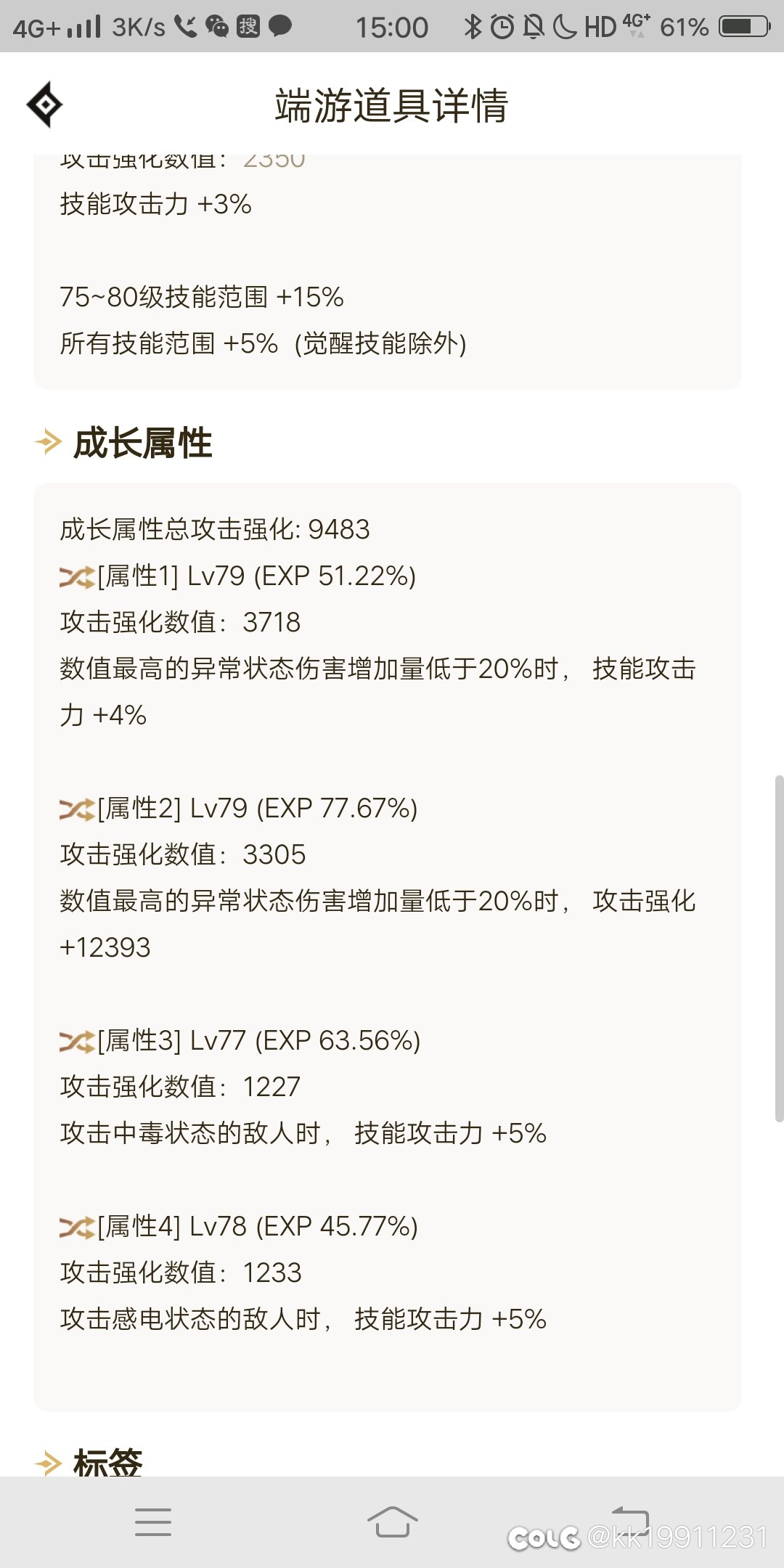Select the 成长属性 section heading
The image size is (784, 1568).
pos(142,443)
